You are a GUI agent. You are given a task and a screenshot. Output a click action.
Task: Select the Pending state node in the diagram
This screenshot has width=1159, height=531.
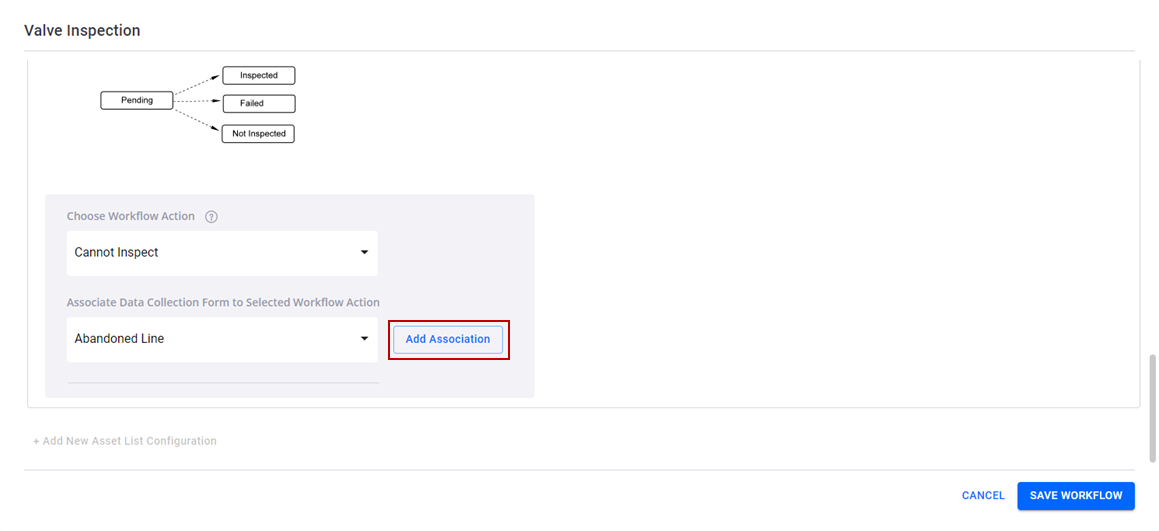pyautogui.click(x=137, y=101)
